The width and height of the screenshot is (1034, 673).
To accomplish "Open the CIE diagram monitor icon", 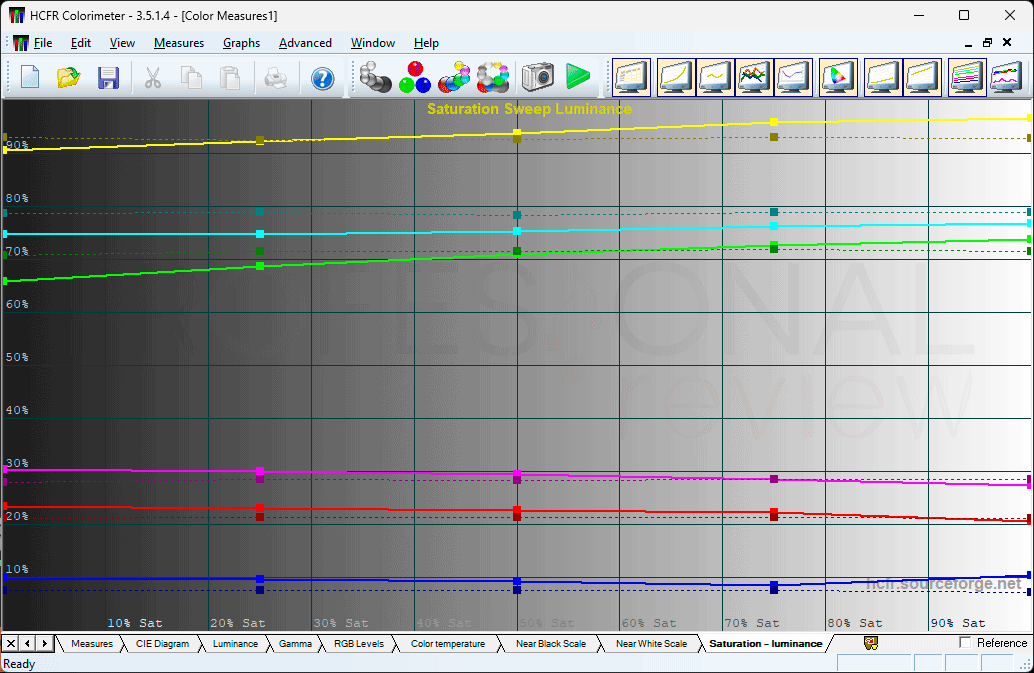I will point(837,77).
